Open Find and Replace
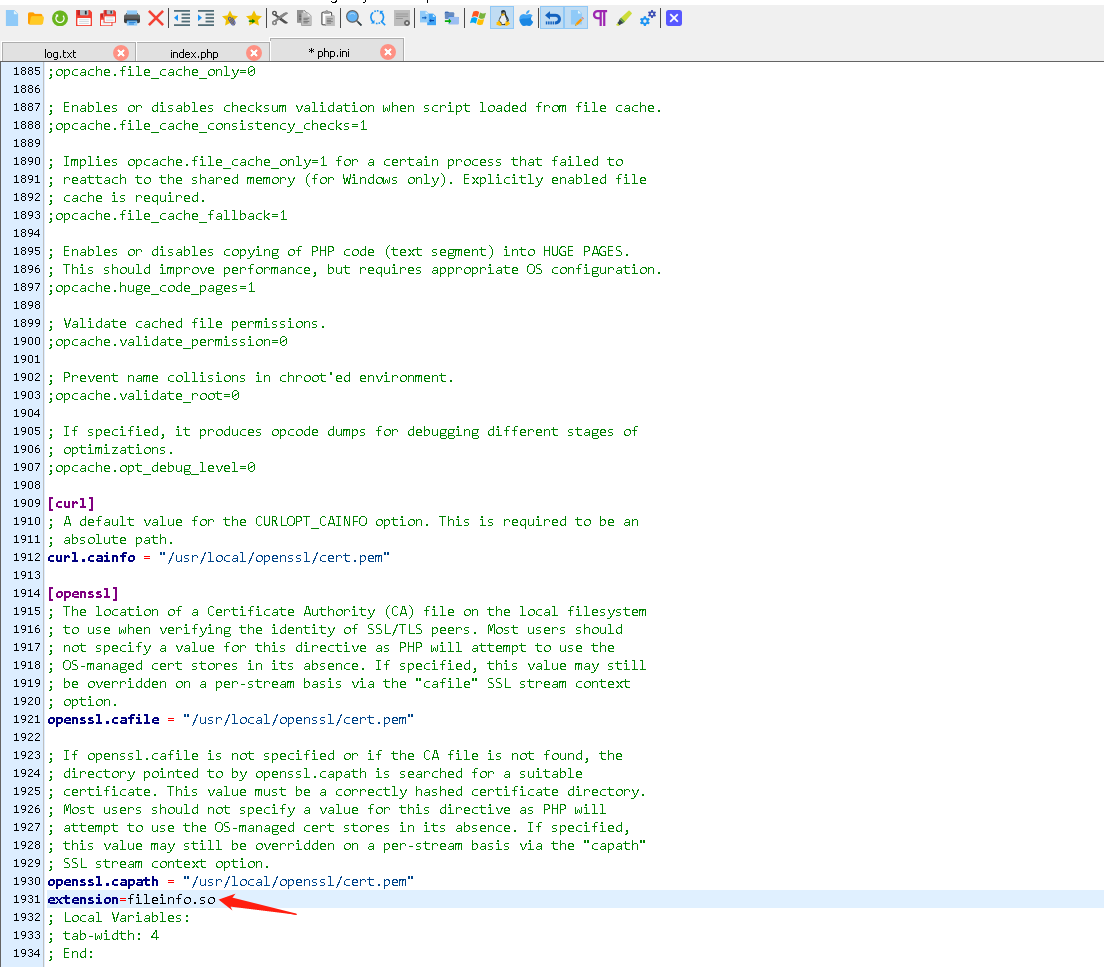 click(x=377, y=17)
